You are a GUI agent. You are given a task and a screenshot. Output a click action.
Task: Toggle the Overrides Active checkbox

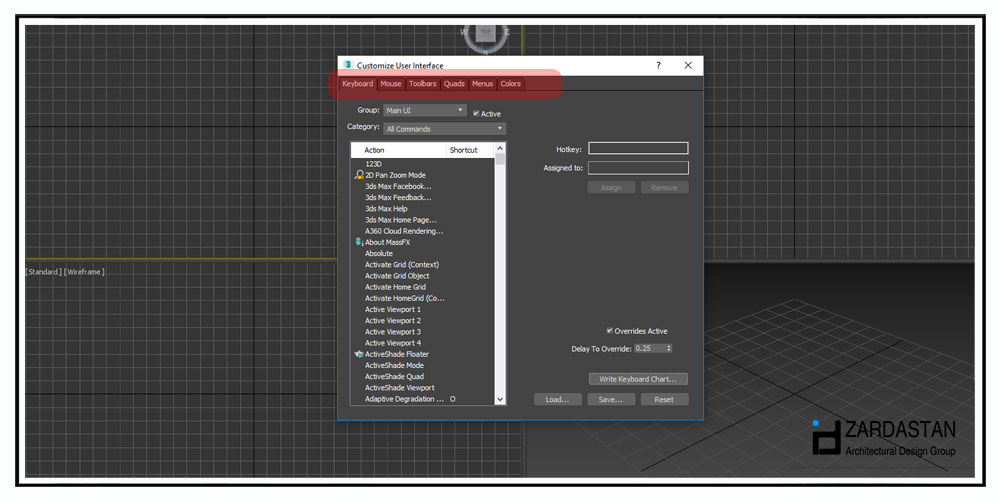click(x=610, y=331)
